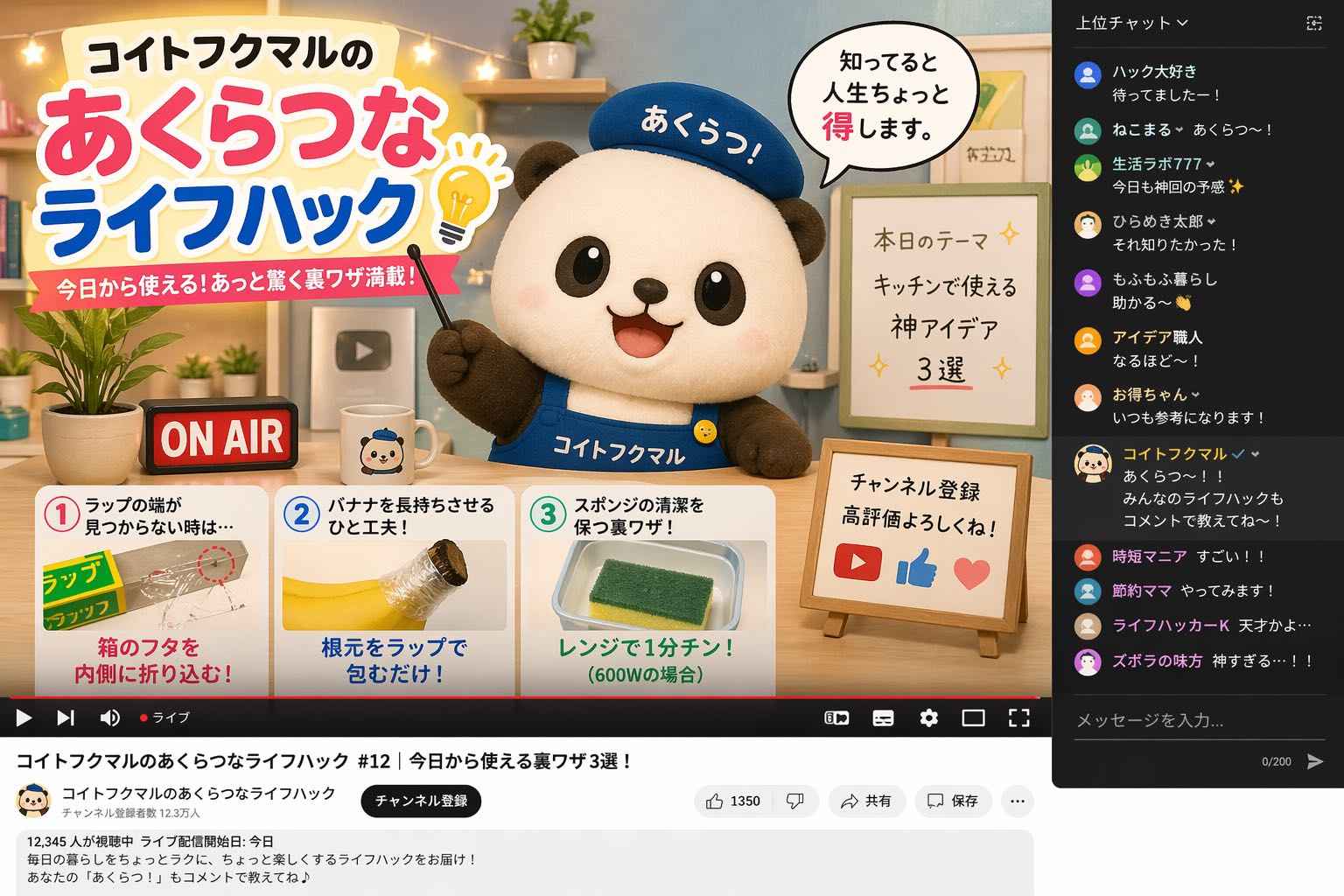Open the video settings gear

pos(928,718)
